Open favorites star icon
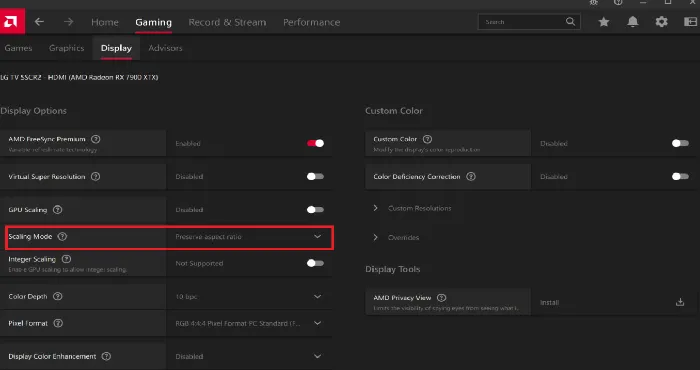Viewport: 700px width, 370px height. [604, 22]
